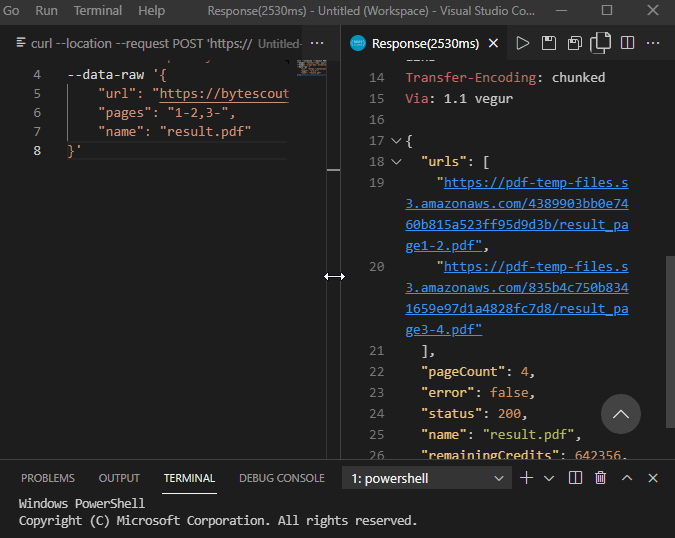Click the "pageCount": 4 entry in response
This screenshot has height=538, width=675.
click(x=478, y=371)
